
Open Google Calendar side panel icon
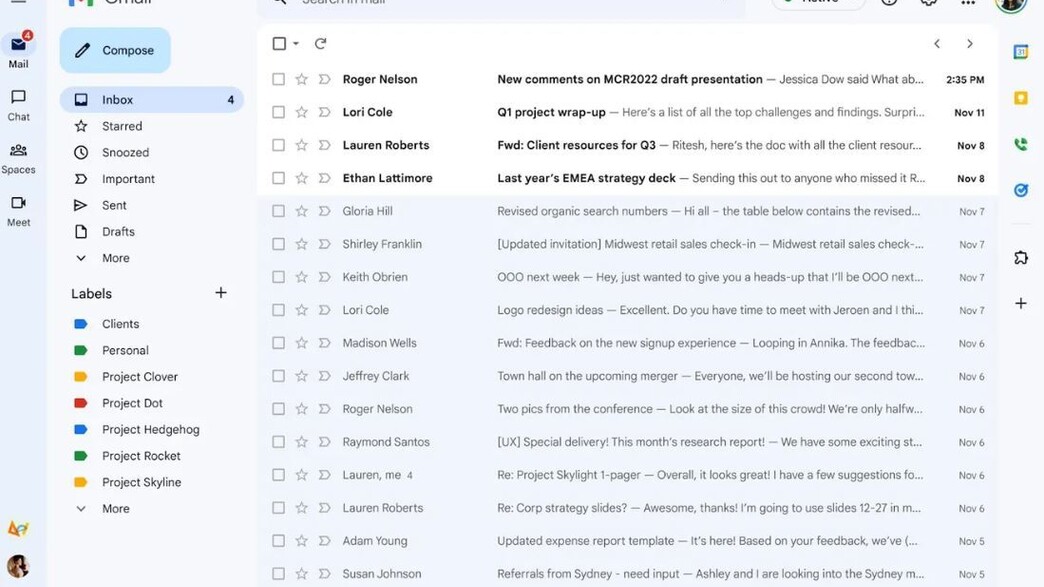point(1020,52)
